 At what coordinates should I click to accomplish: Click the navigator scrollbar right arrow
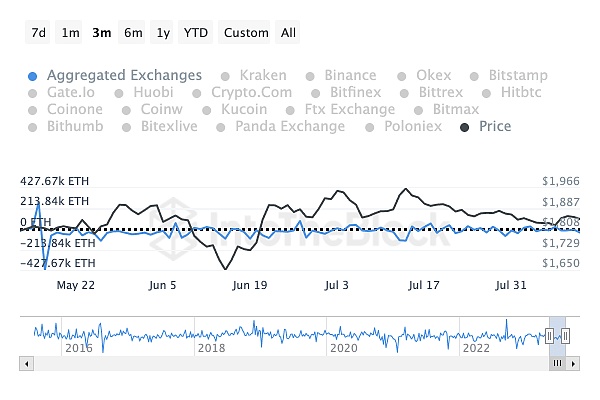point(571,365)
